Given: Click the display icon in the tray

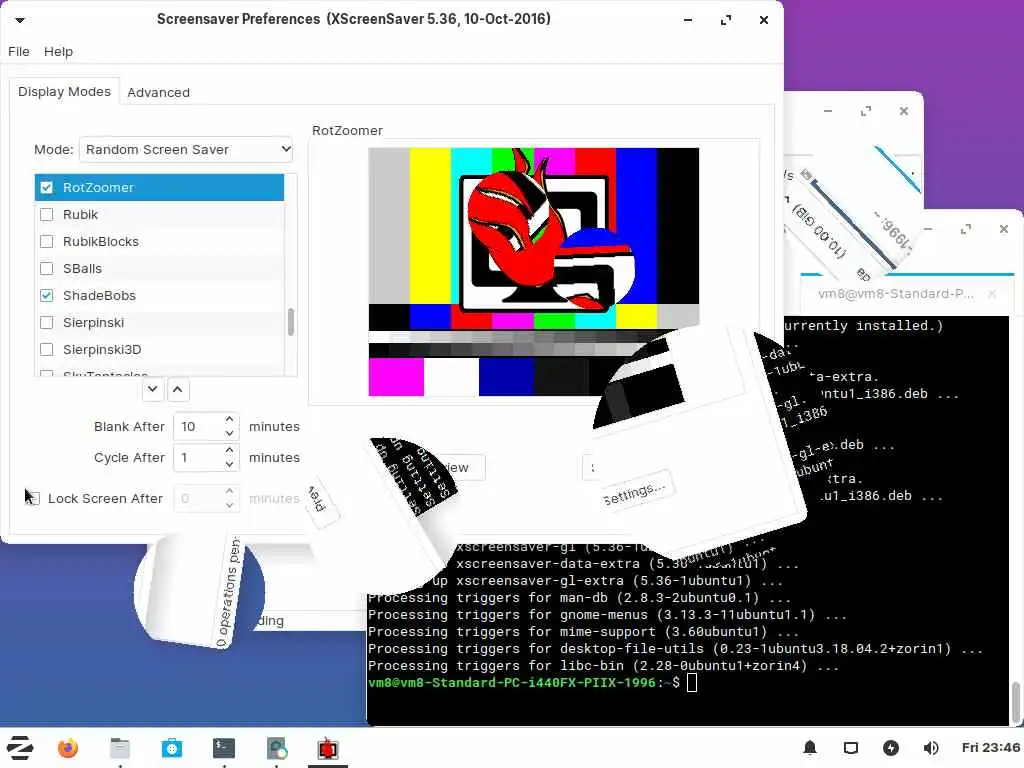Looking at the screenshot, I should click(x=850, y=748).
